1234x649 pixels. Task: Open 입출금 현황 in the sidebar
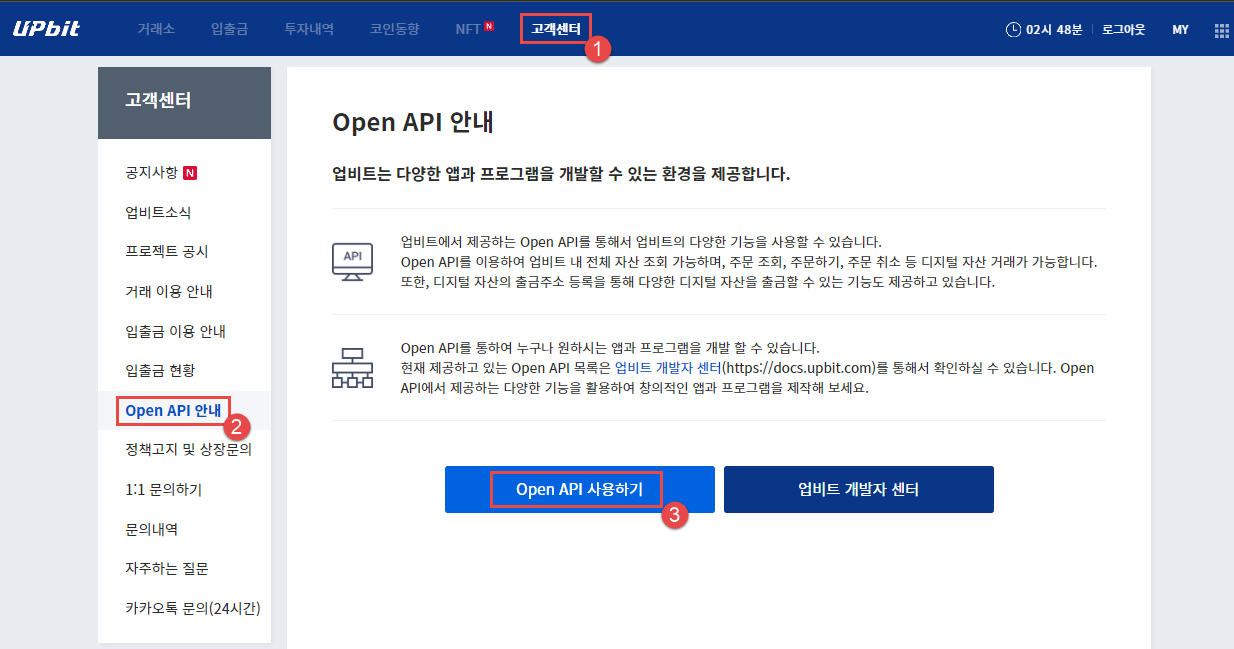point(161,371)
